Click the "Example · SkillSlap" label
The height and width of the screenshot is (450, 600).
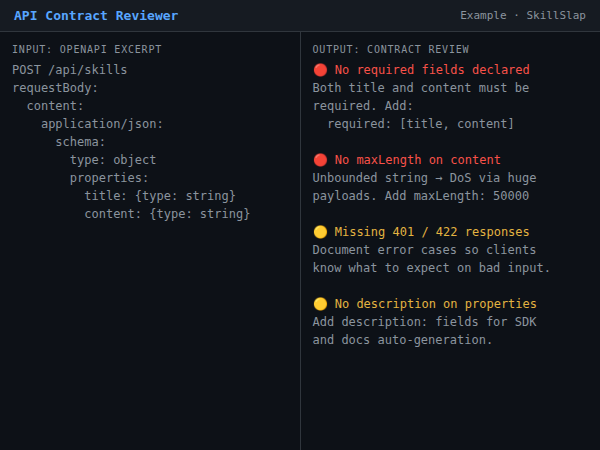coord(523,16)
